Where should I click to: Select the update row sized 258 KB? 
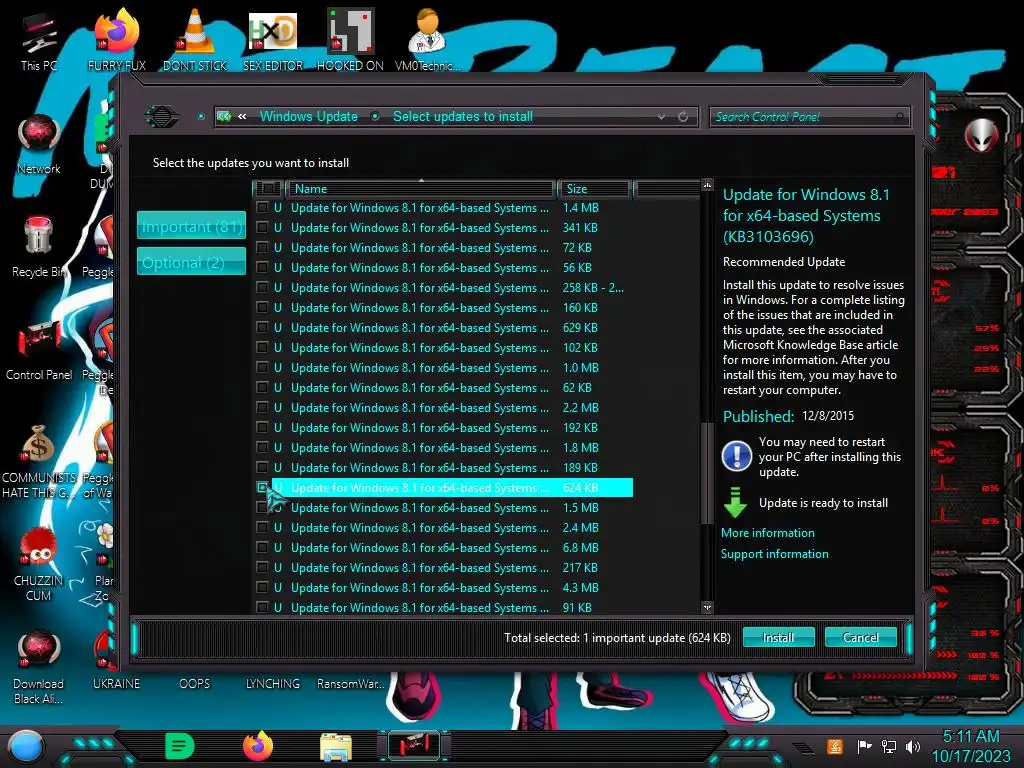pos(443,288)
